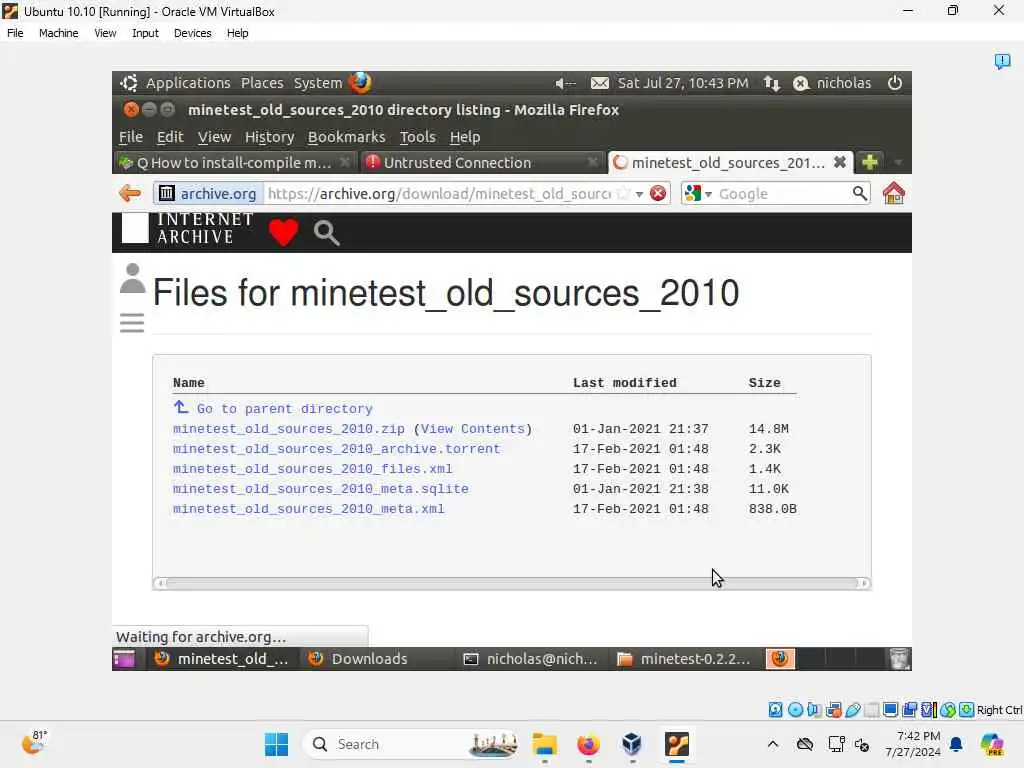The height and width of the screenshot is (768, 1024).
Task: Bookmark page with the star icon
Action: click(624, 193)
